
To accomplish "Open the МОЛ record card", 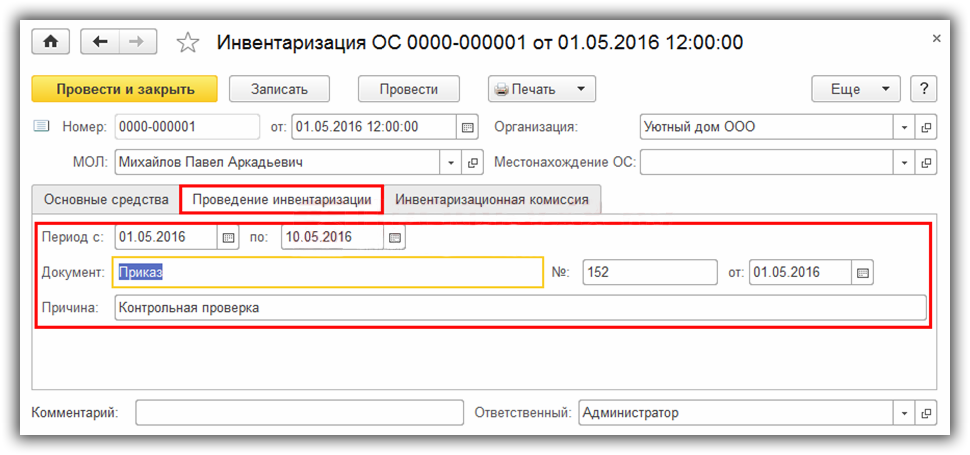I will click(x=473, y=163).
